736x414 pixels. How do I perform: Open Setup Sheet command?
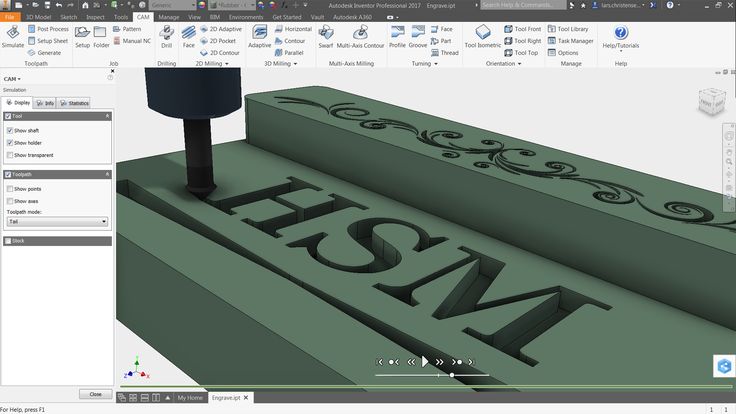(x=48, y=41)
